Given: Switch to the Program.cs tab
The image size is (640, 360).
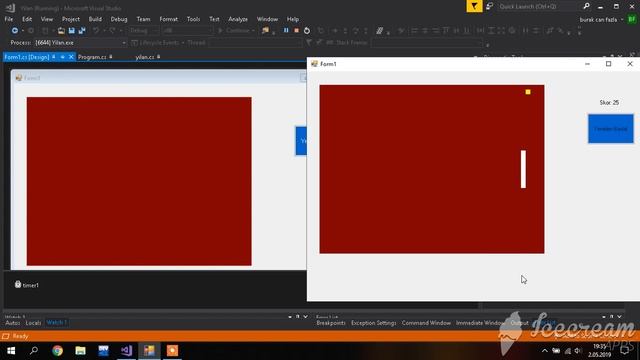Looking at the screenshot, I should pyautogui.click(x=92, y=57).
